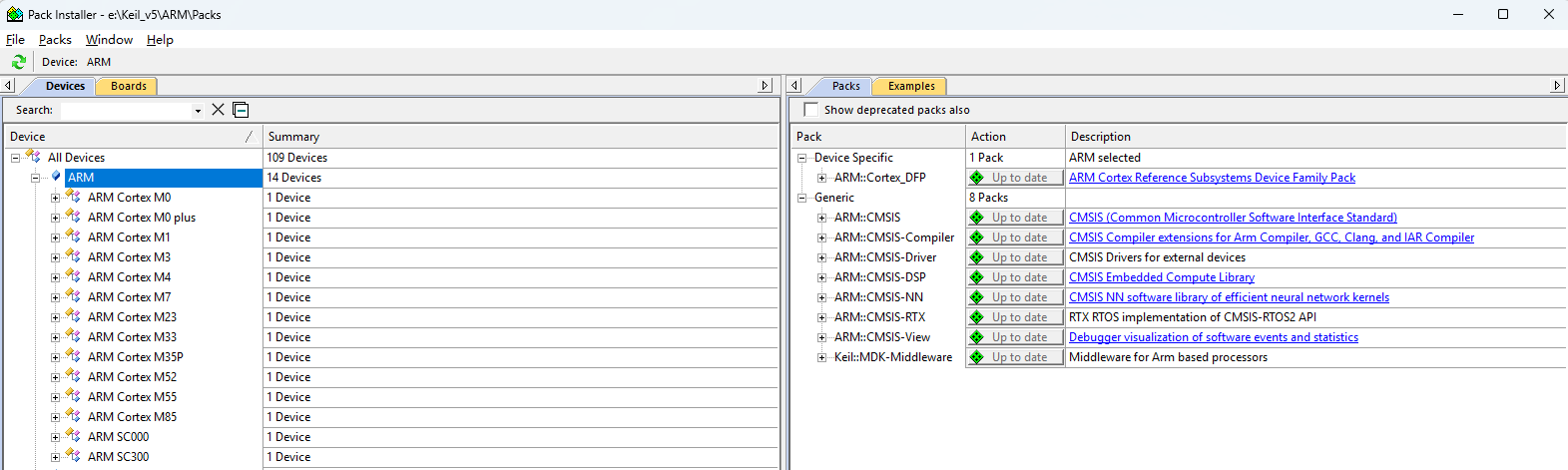The height and width of the screenshot is (470, 1568).
Task: Open CMSIS Embedded Compute Library link
Action: coord(1162,277)
